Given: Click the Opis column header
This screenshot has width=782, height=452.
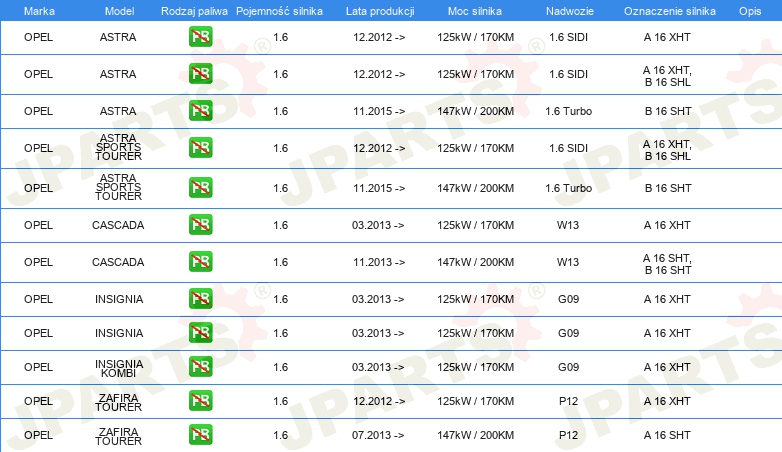Looking at the screenshot, I should [x=750, y=11].
